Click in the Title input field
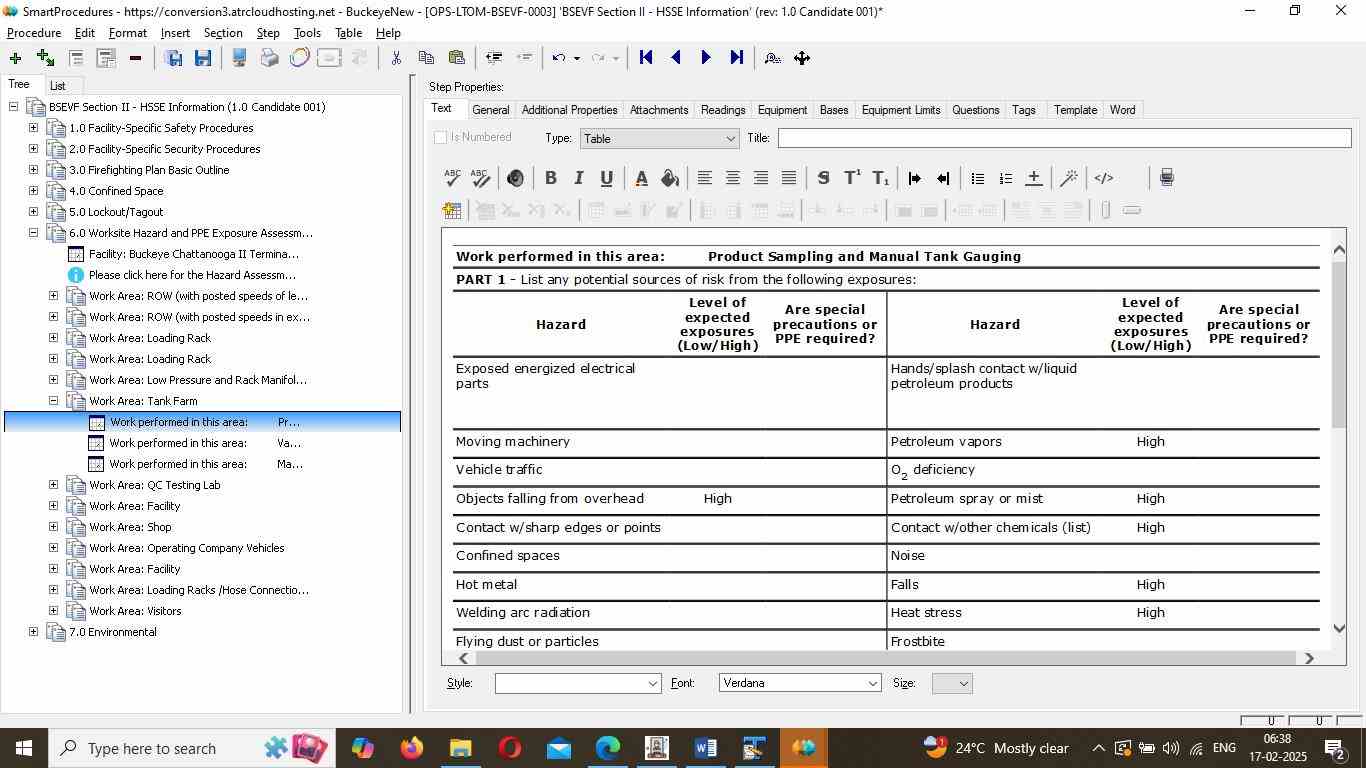The width and height of the screenshot is (1366, 768). pyautogui.click(x=1064, y=138)
